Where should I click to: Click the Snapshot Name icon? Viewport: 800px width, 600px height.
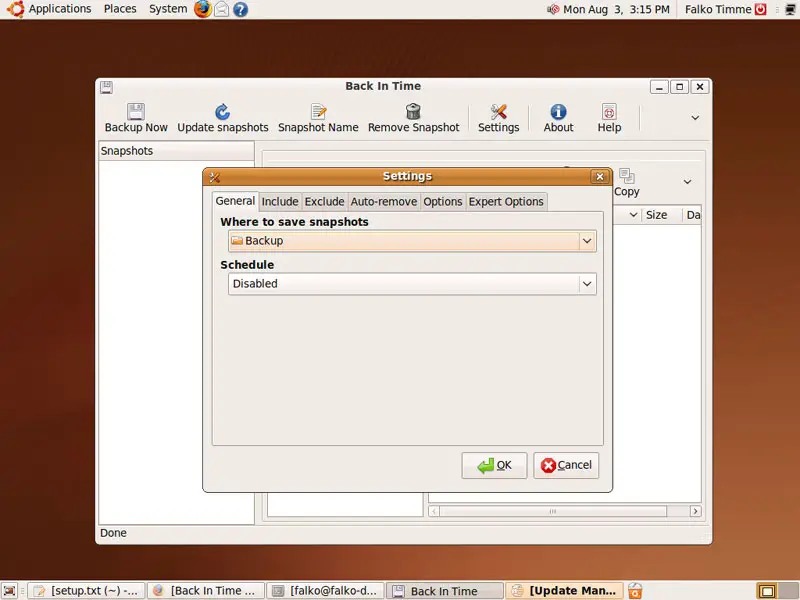point(318,112)
